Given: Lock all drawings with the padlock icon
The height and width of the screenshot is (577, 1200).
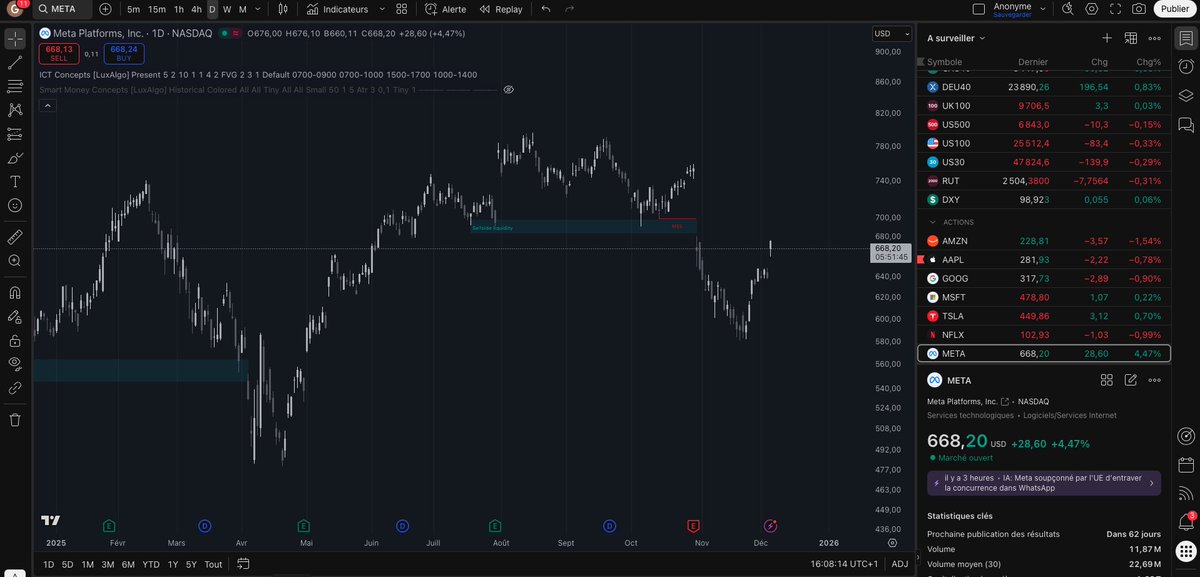Looking at the screenshot, I should coord(13,339).
